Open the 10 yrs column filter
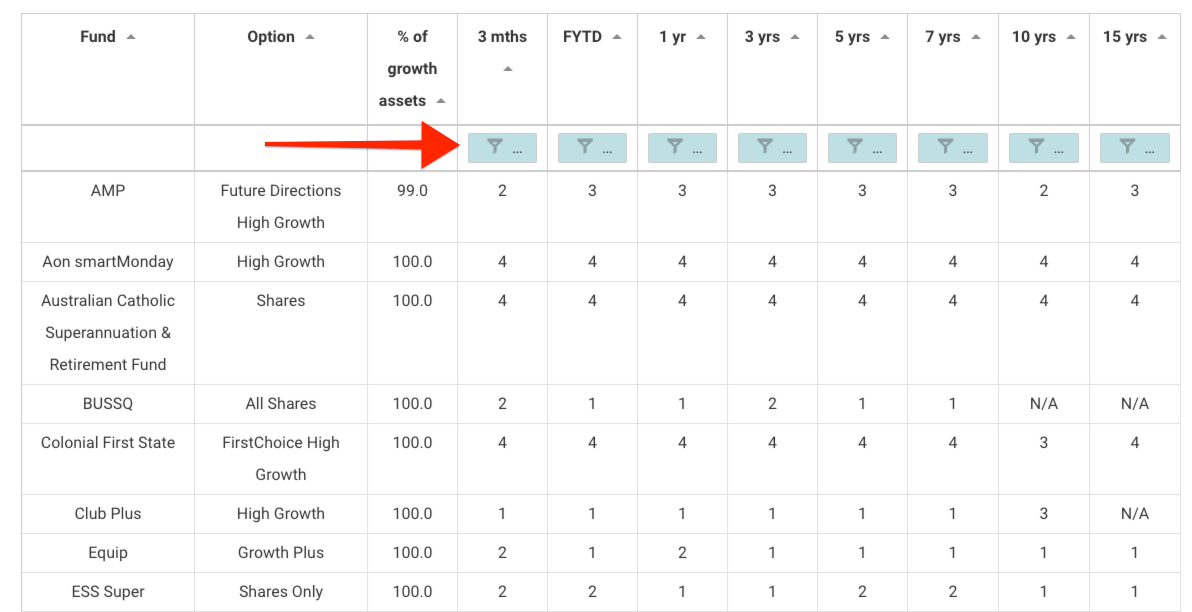The height and width of the screenshot is (612, 1192). (1043, 147)
